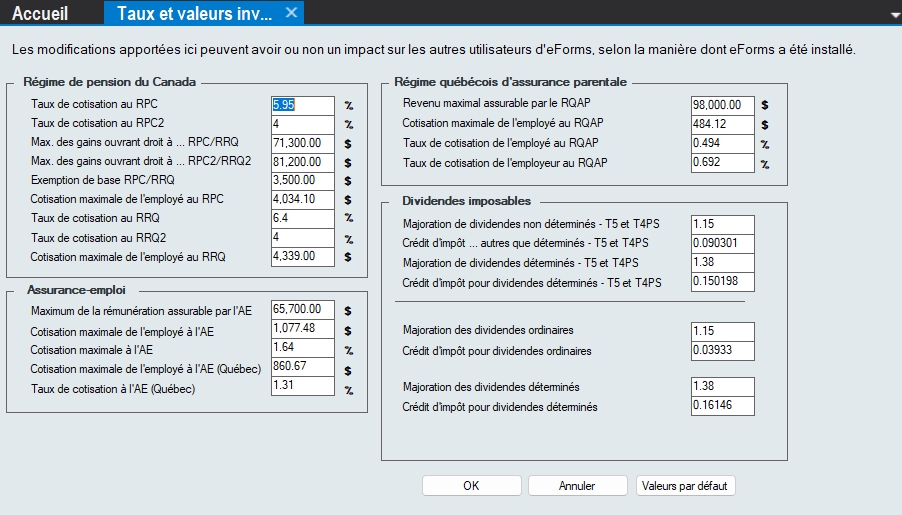The image size is (902, 515).
Task: Click the OK button
Action: 472,486
